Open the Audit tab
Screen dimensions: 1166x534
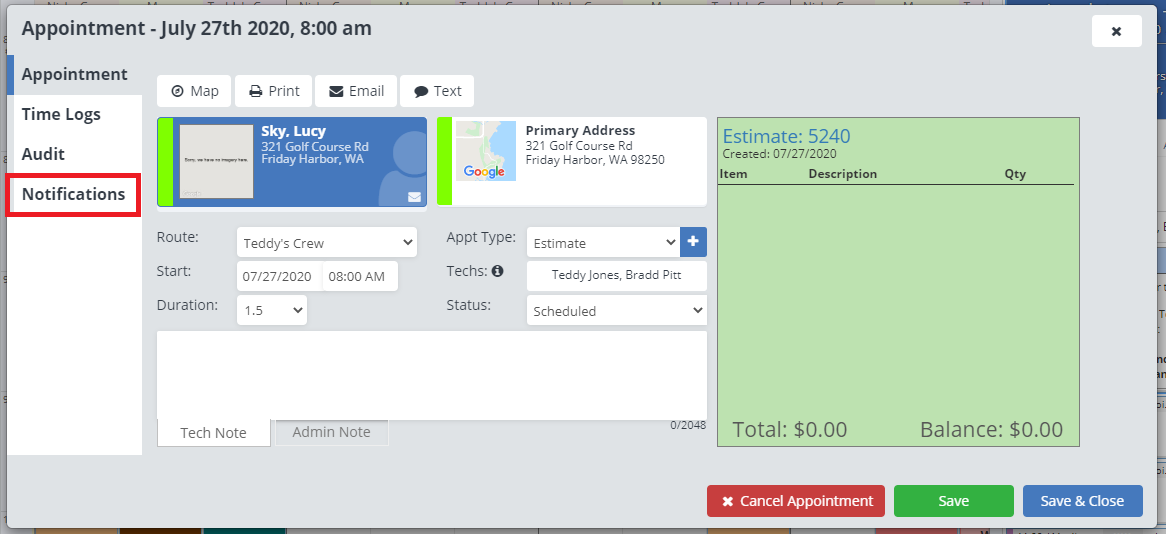pos(74,154)
